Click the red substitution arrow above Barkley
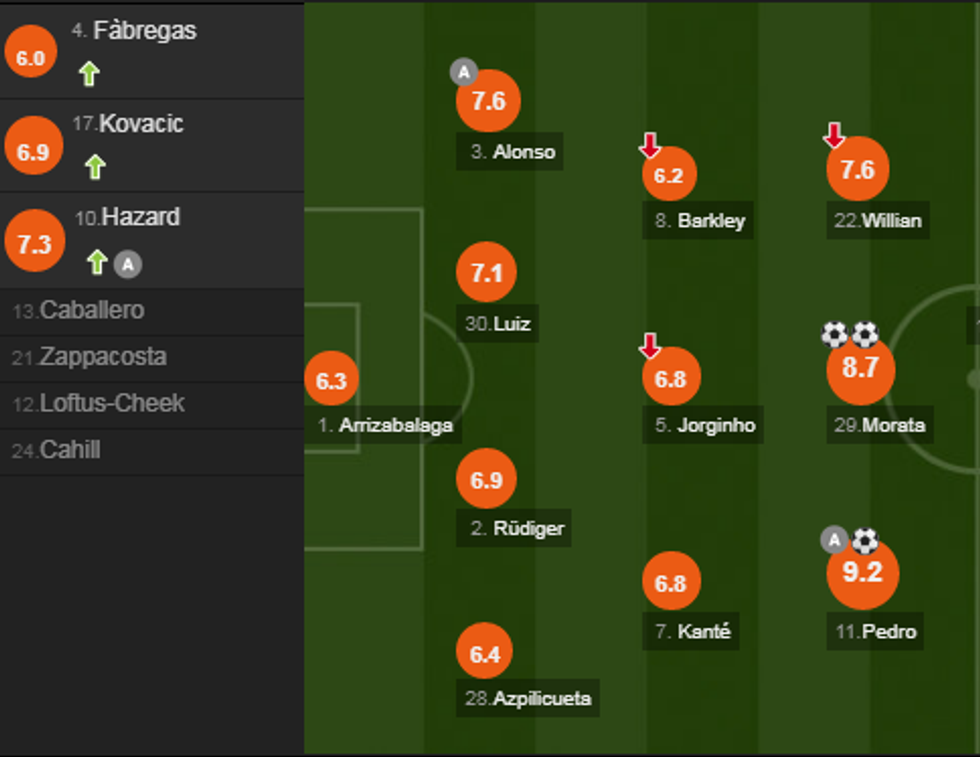Image resolution: width=980 pixels, height=757 pixels. [650, 147]
